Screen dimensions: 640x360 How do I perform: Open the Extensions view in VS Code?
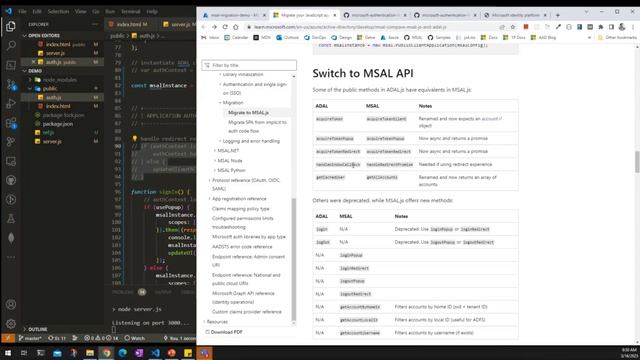pyautogui.click(x=11, y=123)
